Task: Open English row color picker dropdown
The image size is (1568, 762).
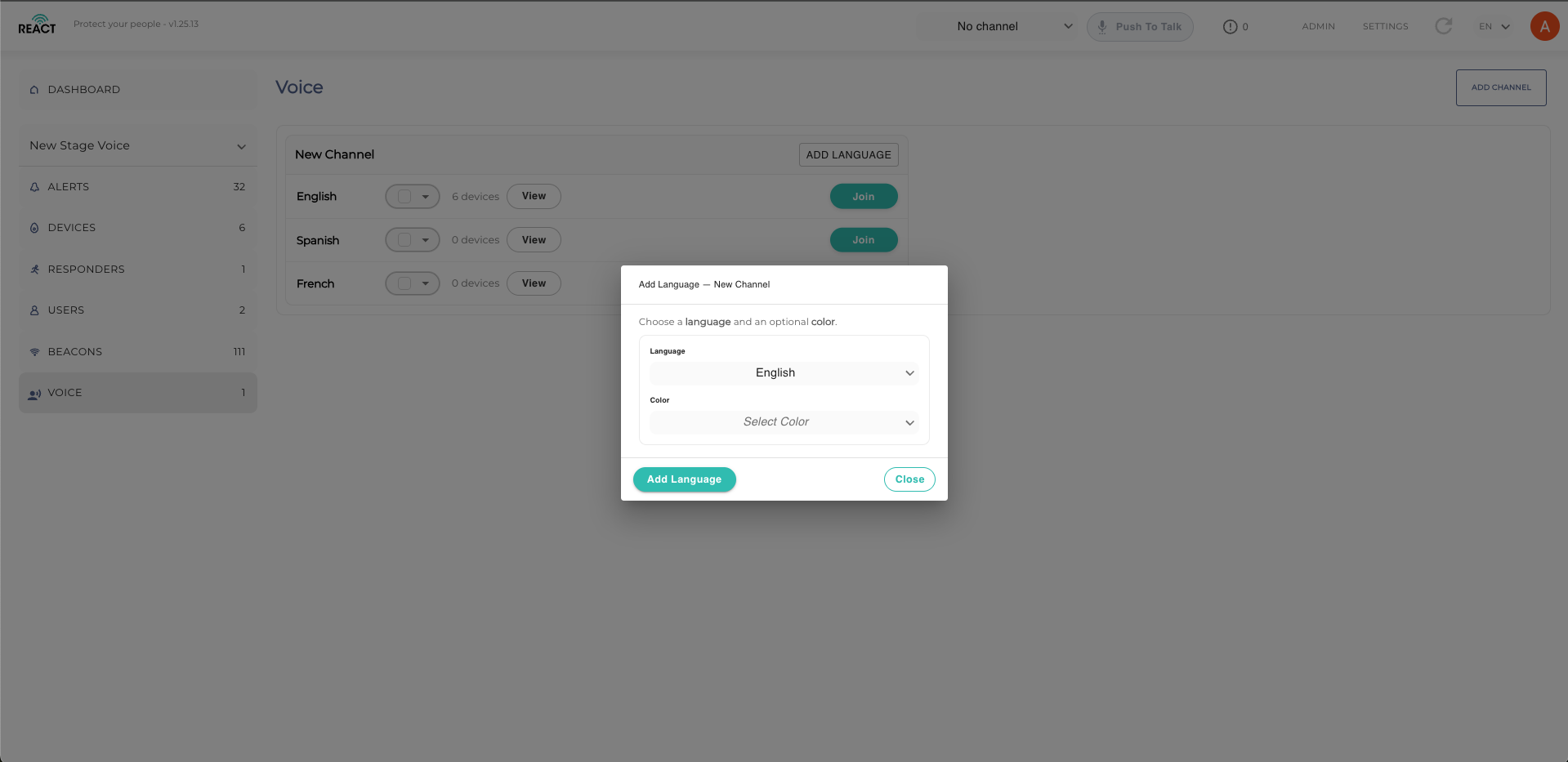Action: point(413,197)
